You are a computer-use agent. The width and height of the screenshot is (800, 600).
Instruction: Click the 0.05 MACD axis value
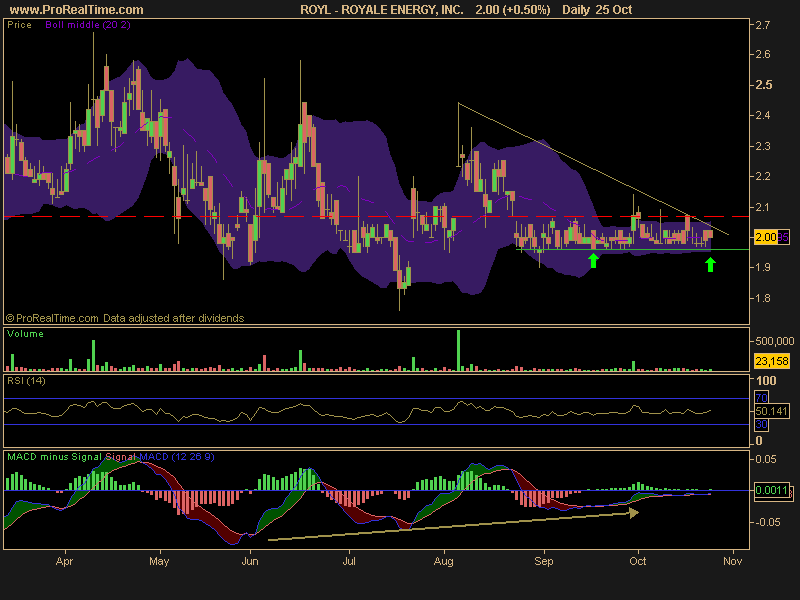point(765,460)
